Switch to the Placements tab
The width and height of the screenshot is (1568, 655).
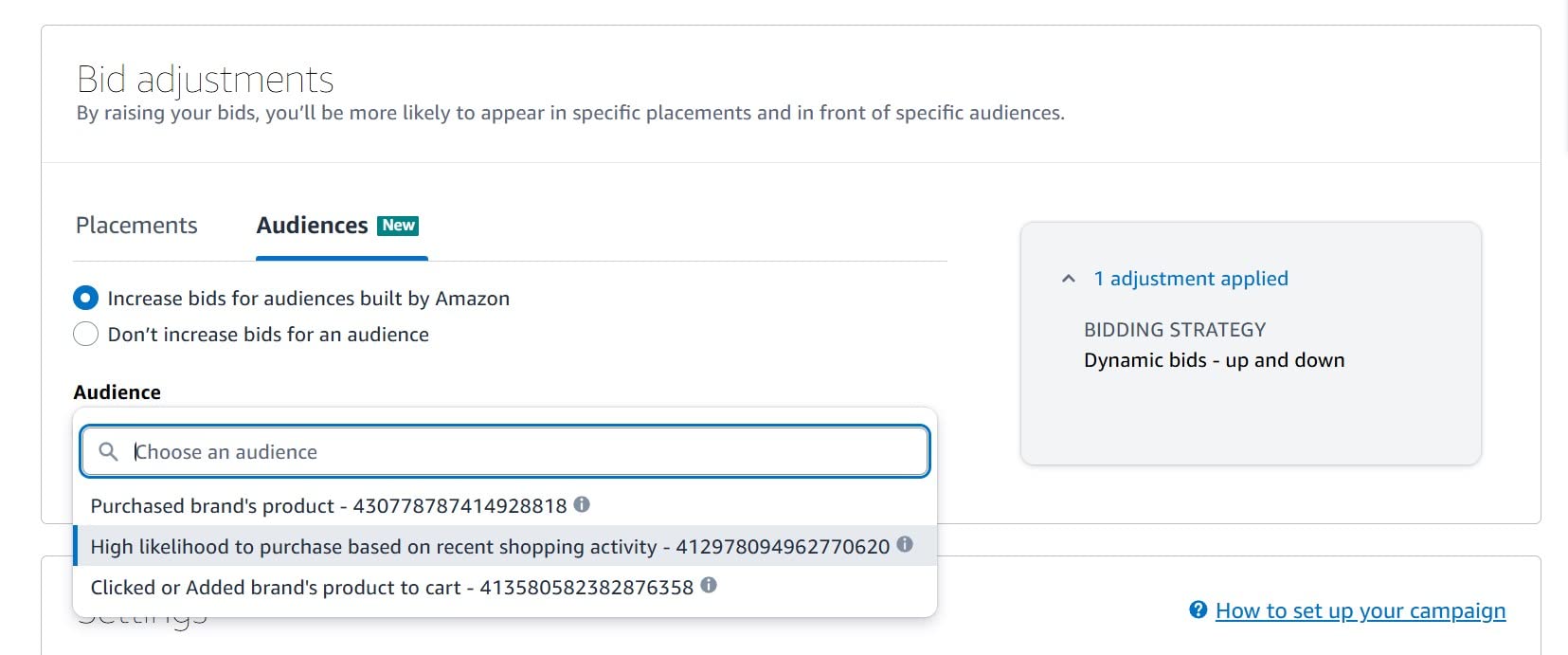tap(136, 226)
